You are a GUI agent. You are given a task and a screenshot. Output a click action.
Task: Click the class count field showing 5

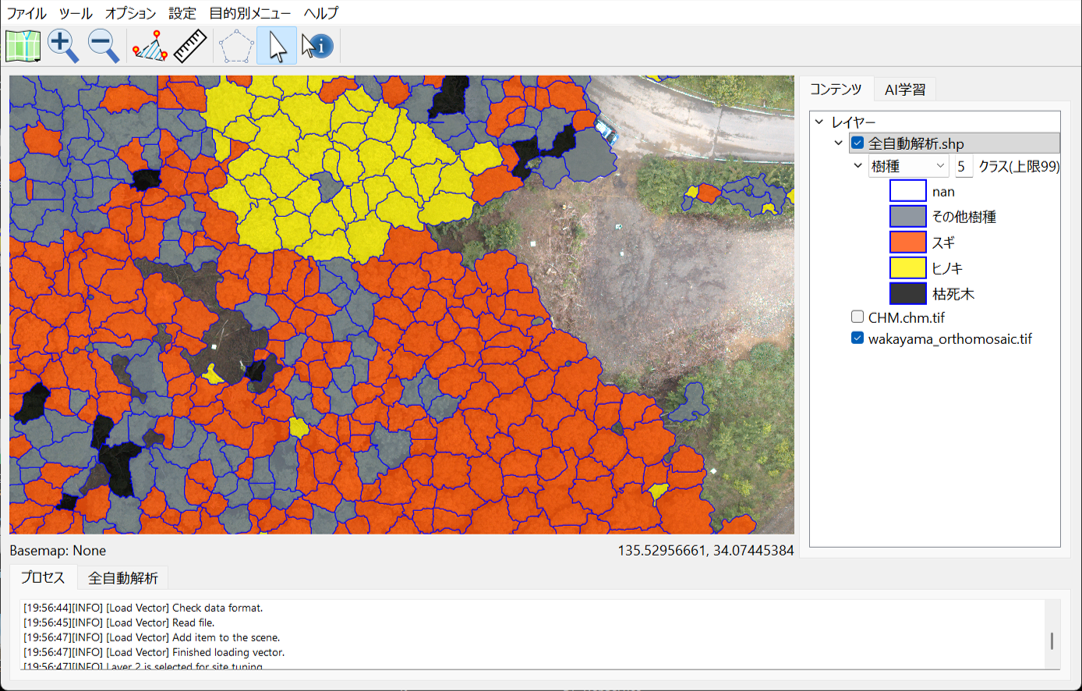[x=961, y=166]
